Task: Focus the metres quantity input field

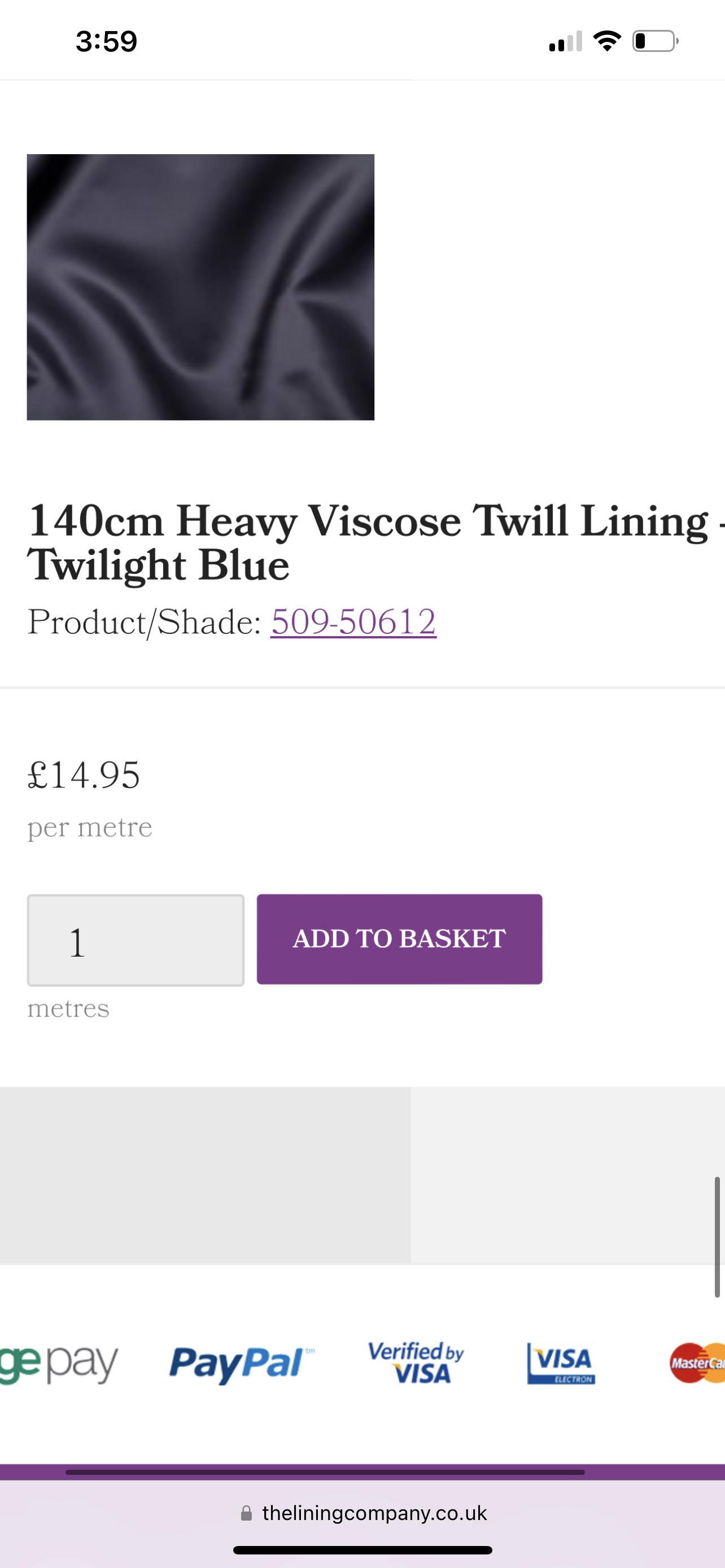Action: (136, 940)
